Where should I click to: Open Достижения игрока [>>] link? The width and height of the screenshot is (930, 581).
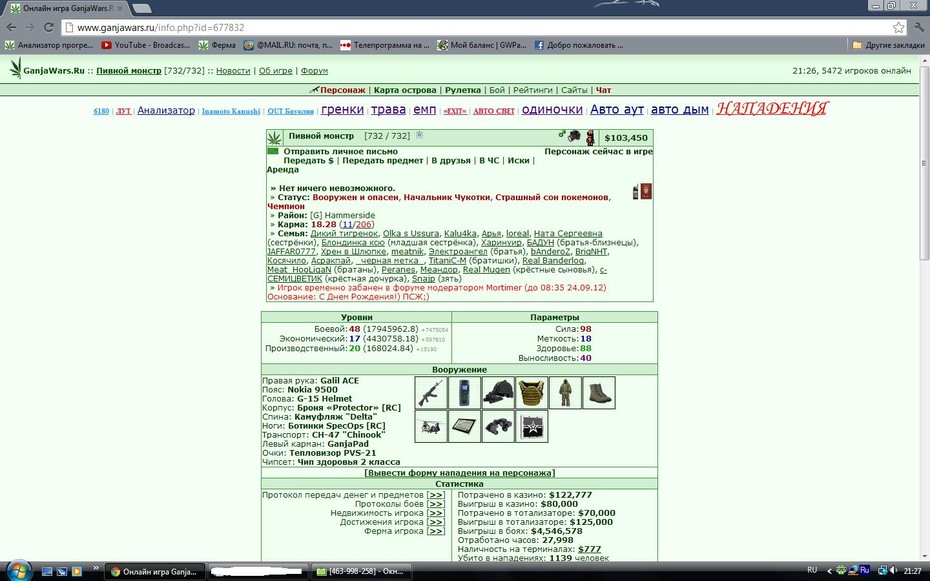pos(436,522)
